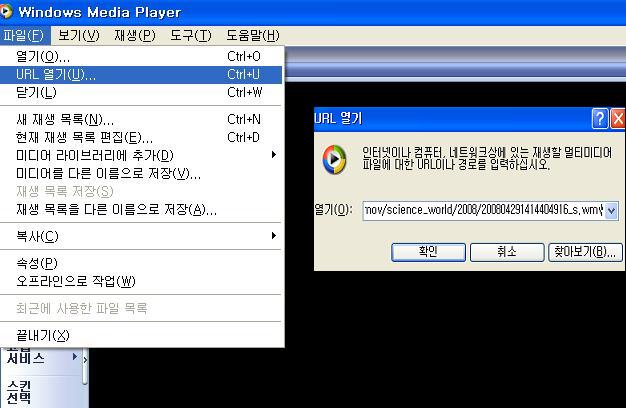Click the Media Player logo in dialog
The width and height of the screenshot is (626, 408).
(x=334, y=160)
